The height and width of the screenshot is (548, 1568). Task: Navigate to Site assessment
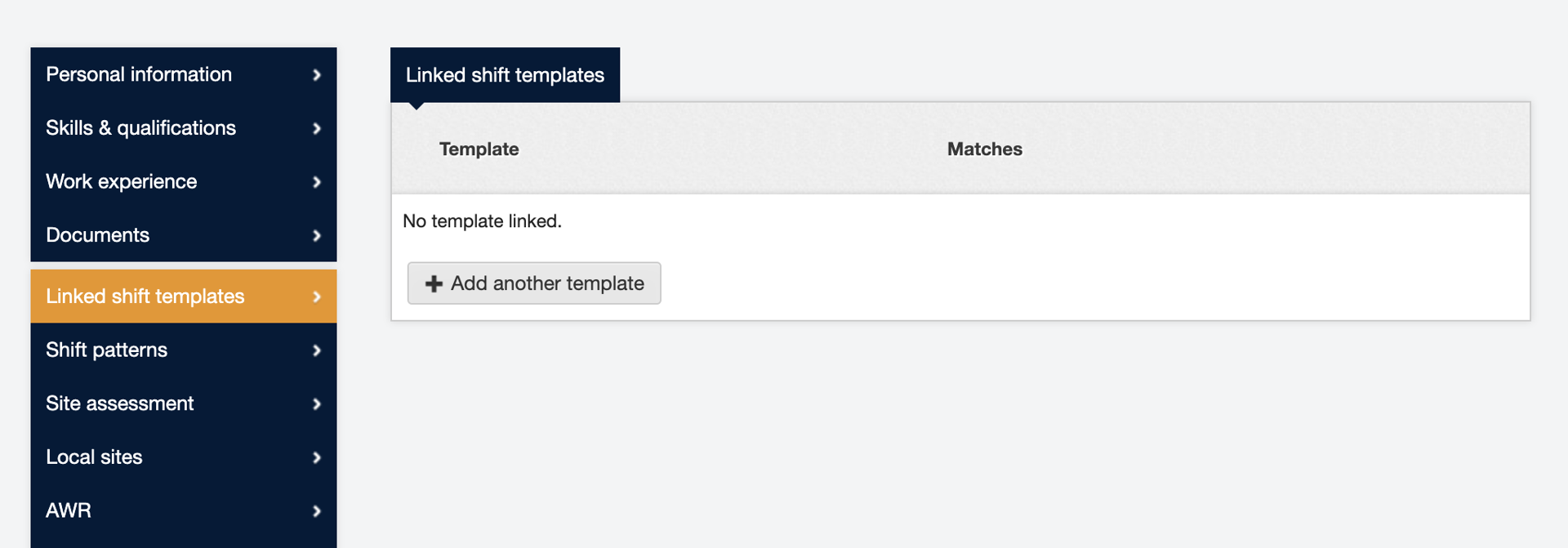119,403
